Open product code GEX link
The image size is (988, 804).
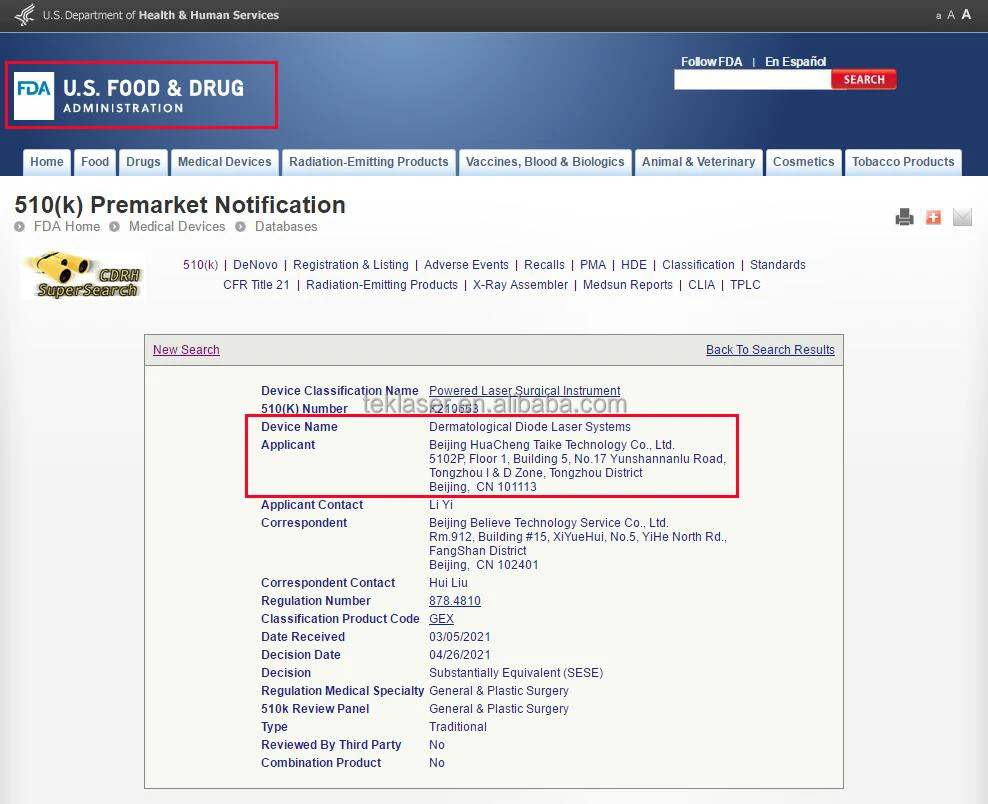(441, 619)
